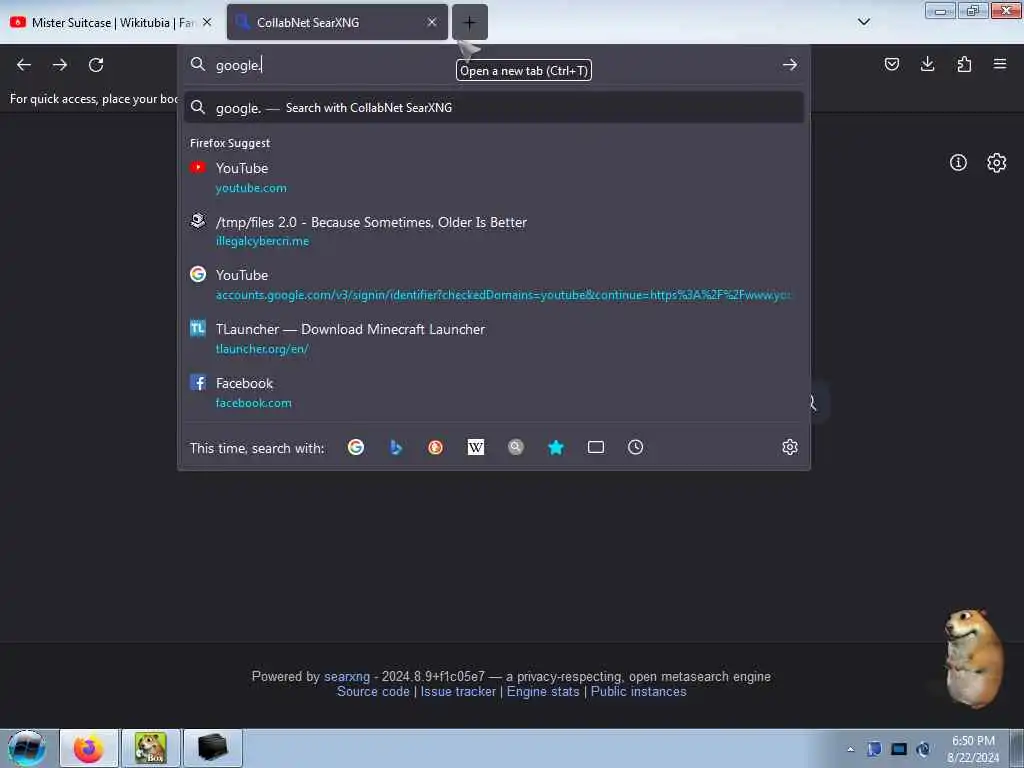Search this time with grey magnifier engine
Screen dimensions: 1024x768
(x=516, y=447)
